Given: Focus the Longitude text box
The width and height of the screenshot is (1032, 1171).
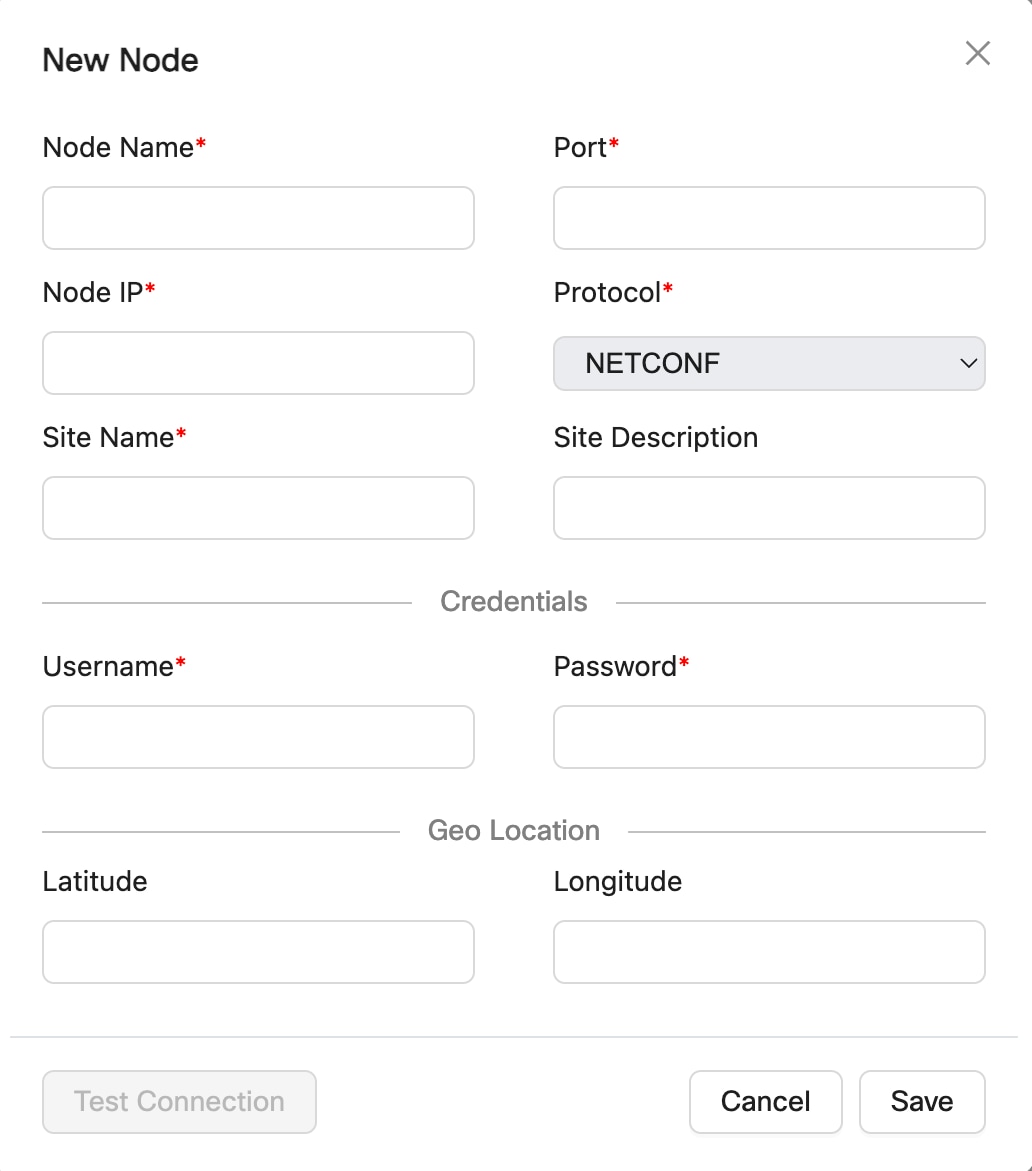Looking at the screenshot, I should point(769,952).
